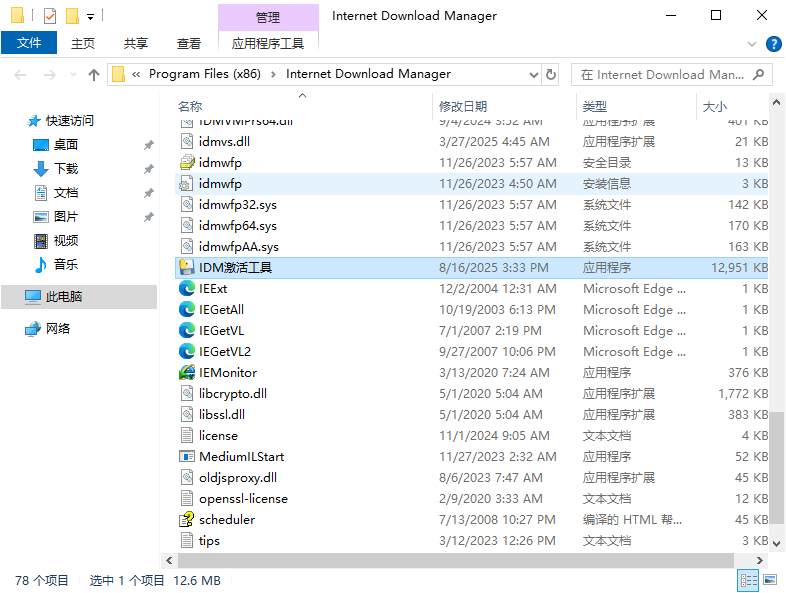The width and height of the screenshot is (786, 593).
Task: Navigate forward with right arrow
Action: pyautogui.click(x=50, y=75)
